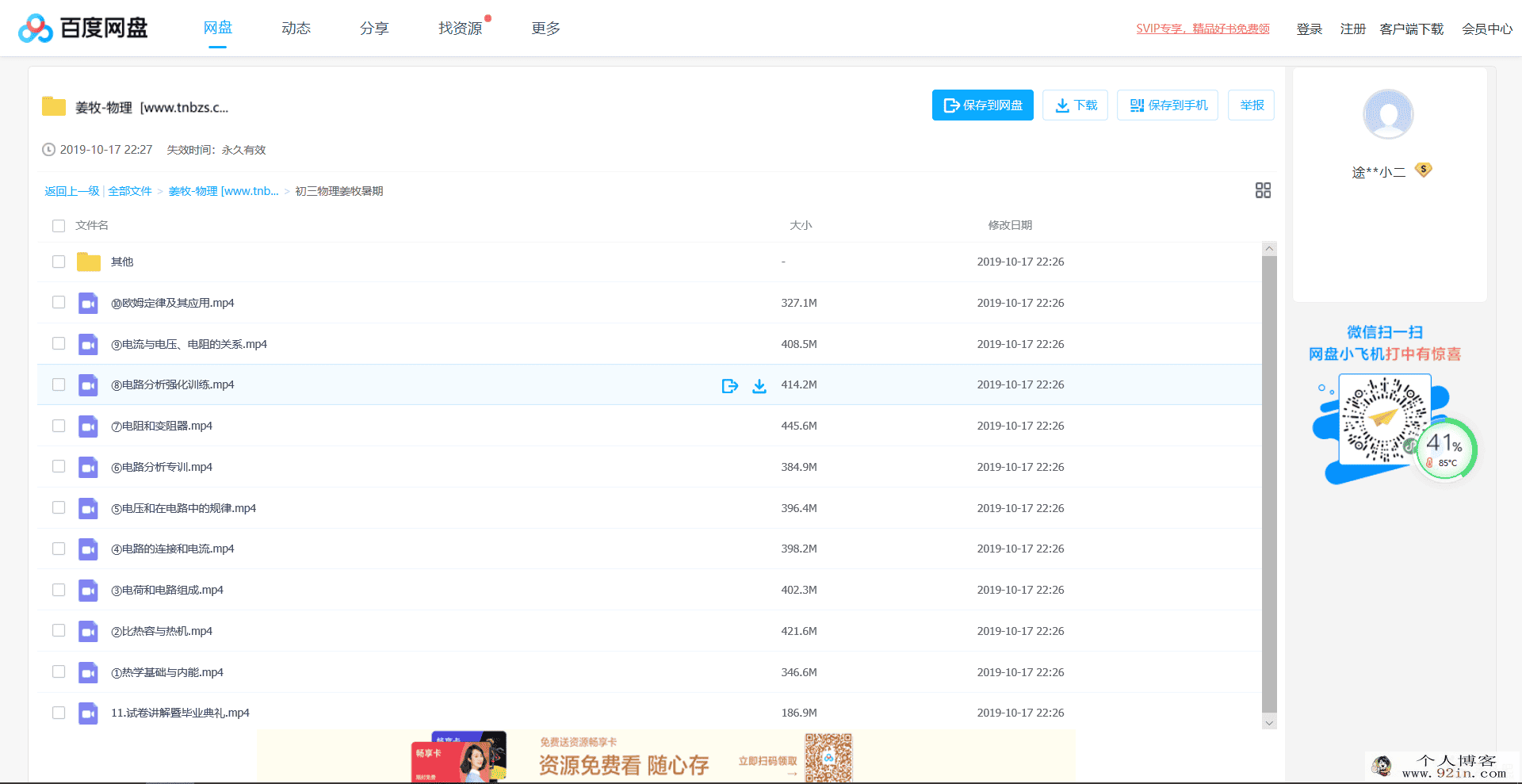Screen dimensions: 1522x784
Task: Click the shared folder icon next to 姜牧-物理
Action: click(x=54, y=106)
